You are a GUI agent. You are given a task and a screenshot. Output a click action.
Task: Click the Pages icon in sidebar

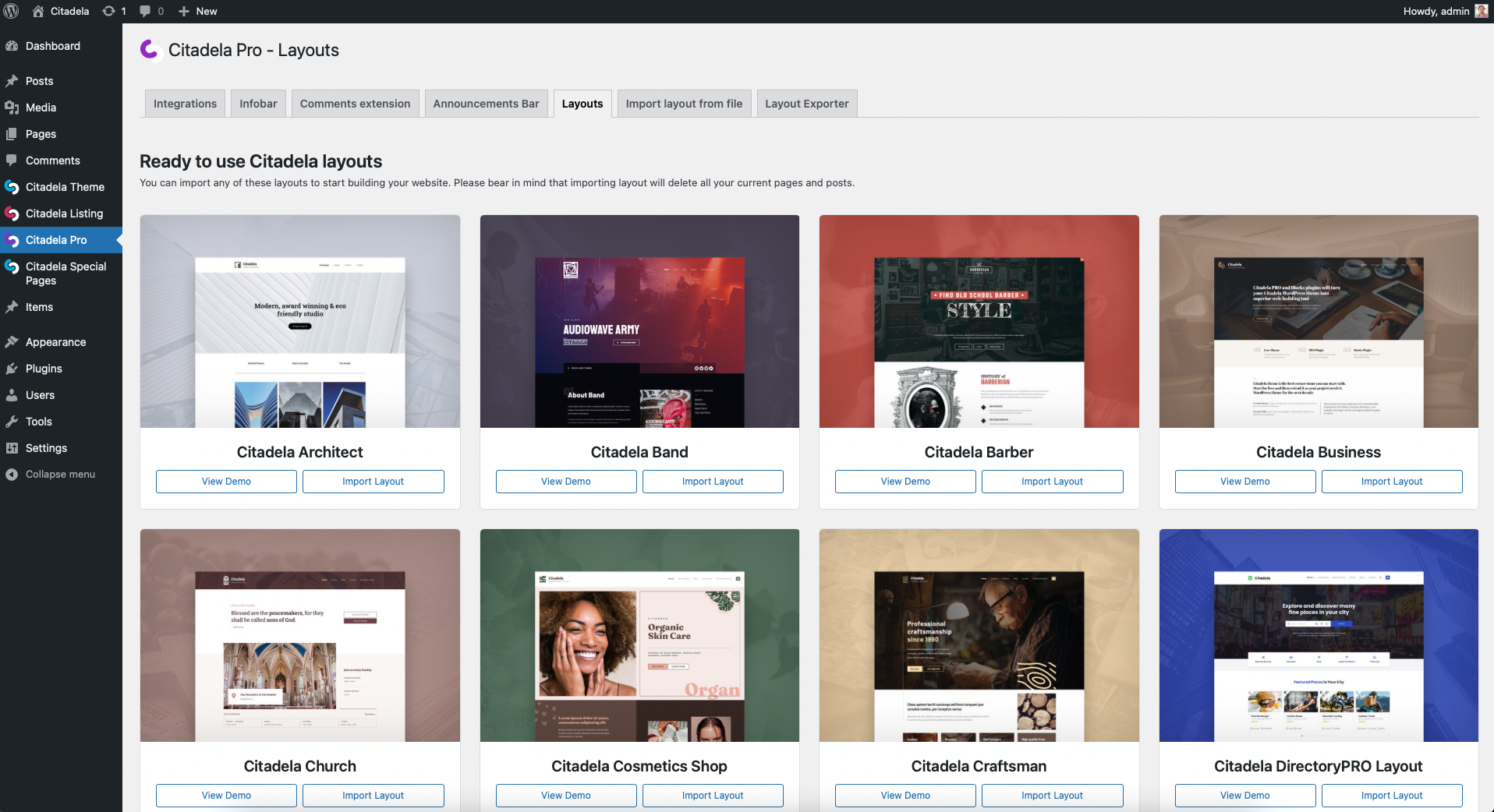[12, 134]
